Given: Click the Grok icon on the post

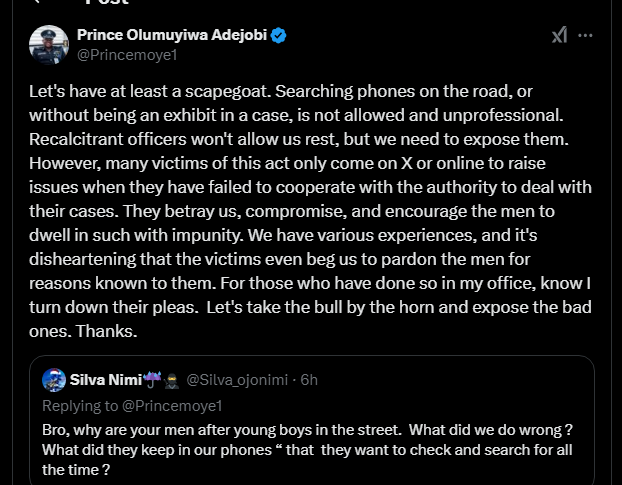Looking at the screenshot, I should [559, 36].
